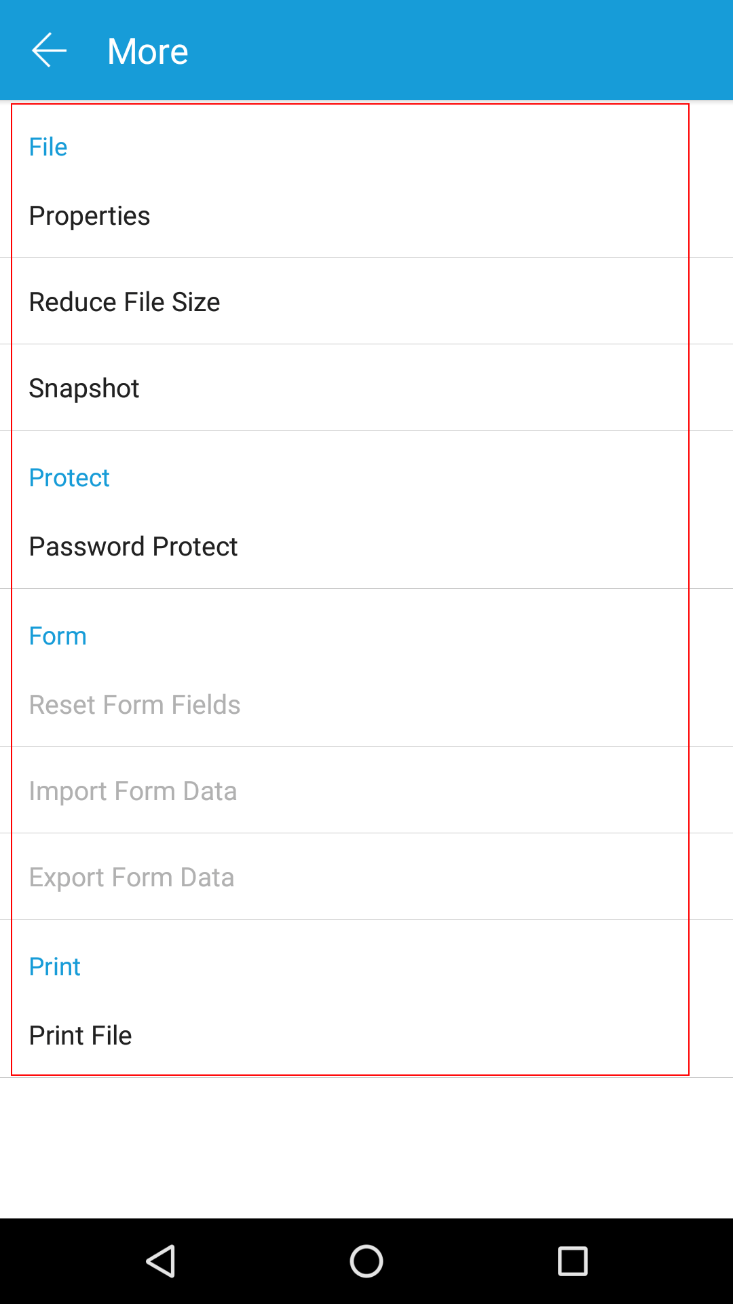Tap the Print section header

[x=54, y=967]
